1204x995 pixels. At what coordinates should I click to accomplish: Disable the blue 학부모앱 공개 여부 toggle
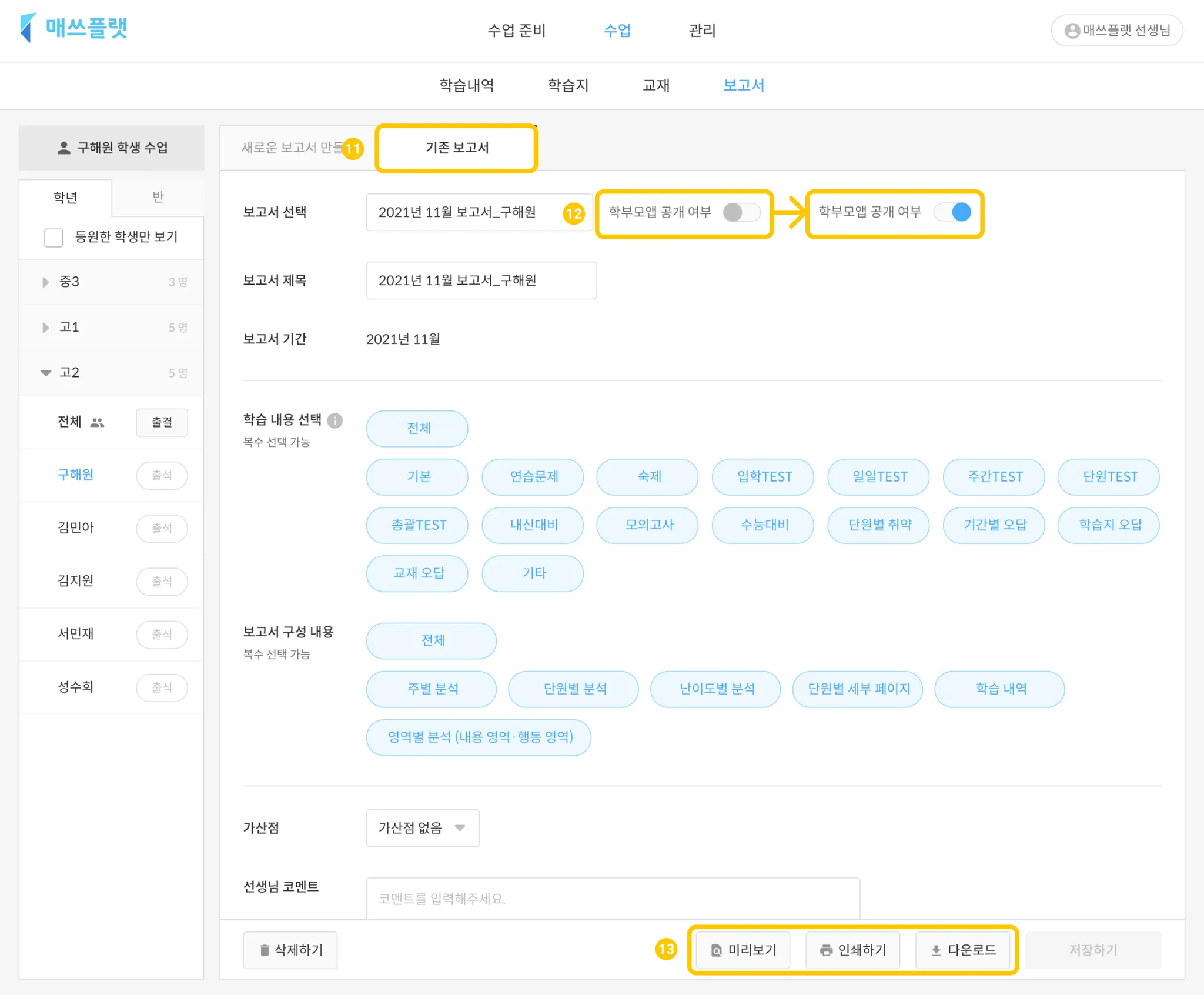pyautogui.click(x=953, y=212)
